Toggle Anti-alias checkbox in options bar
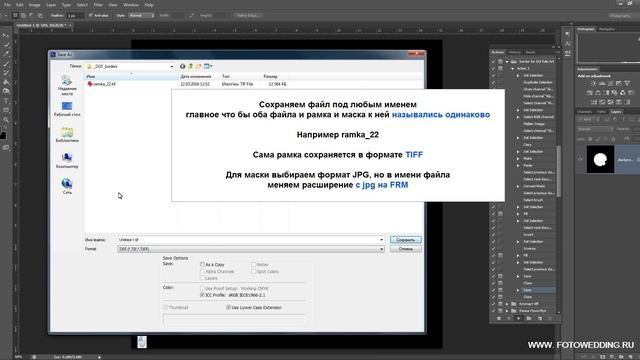 tap(91, 16)
